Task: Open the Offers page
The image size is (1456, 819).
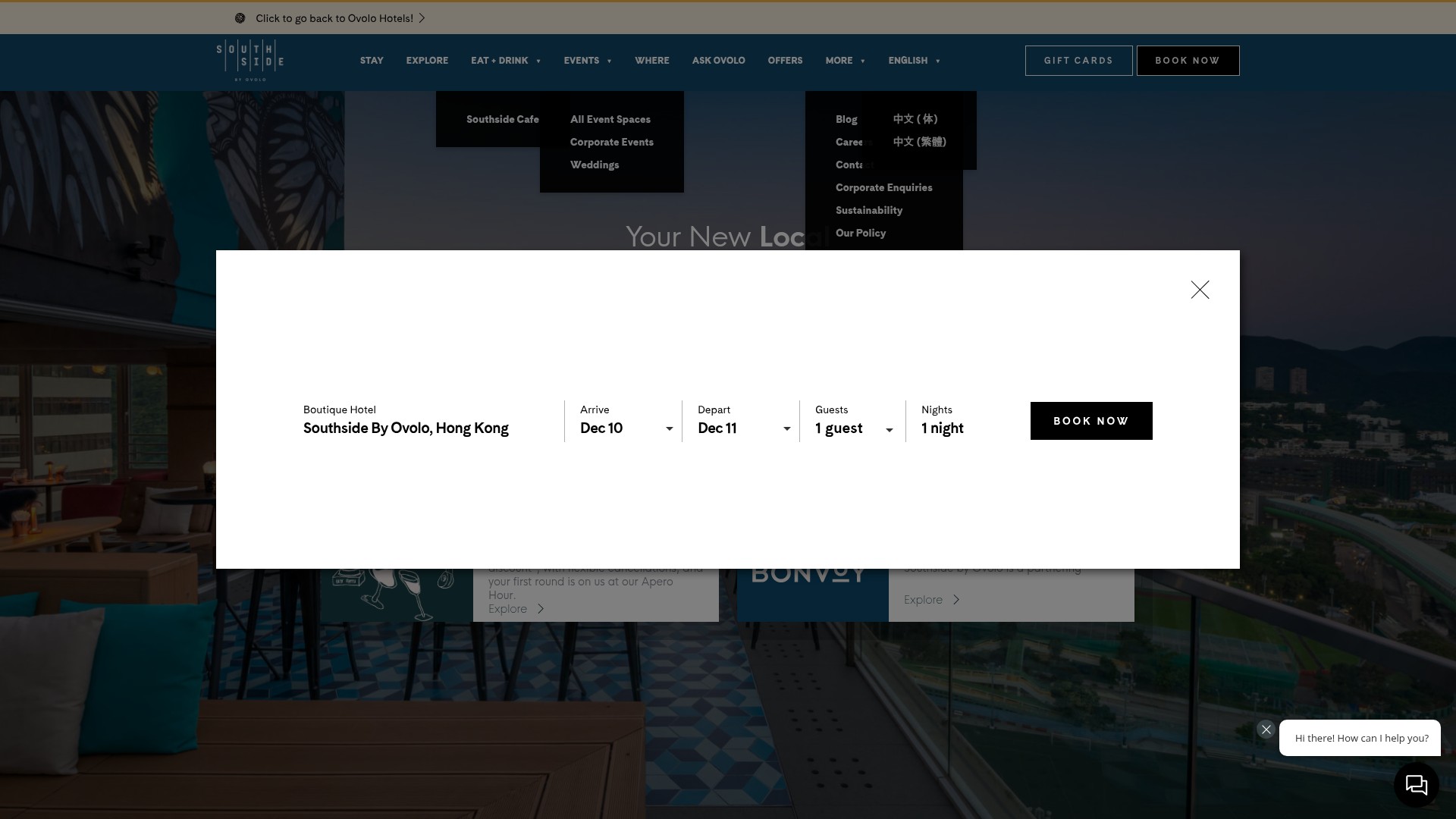Action: coord(785,61)
